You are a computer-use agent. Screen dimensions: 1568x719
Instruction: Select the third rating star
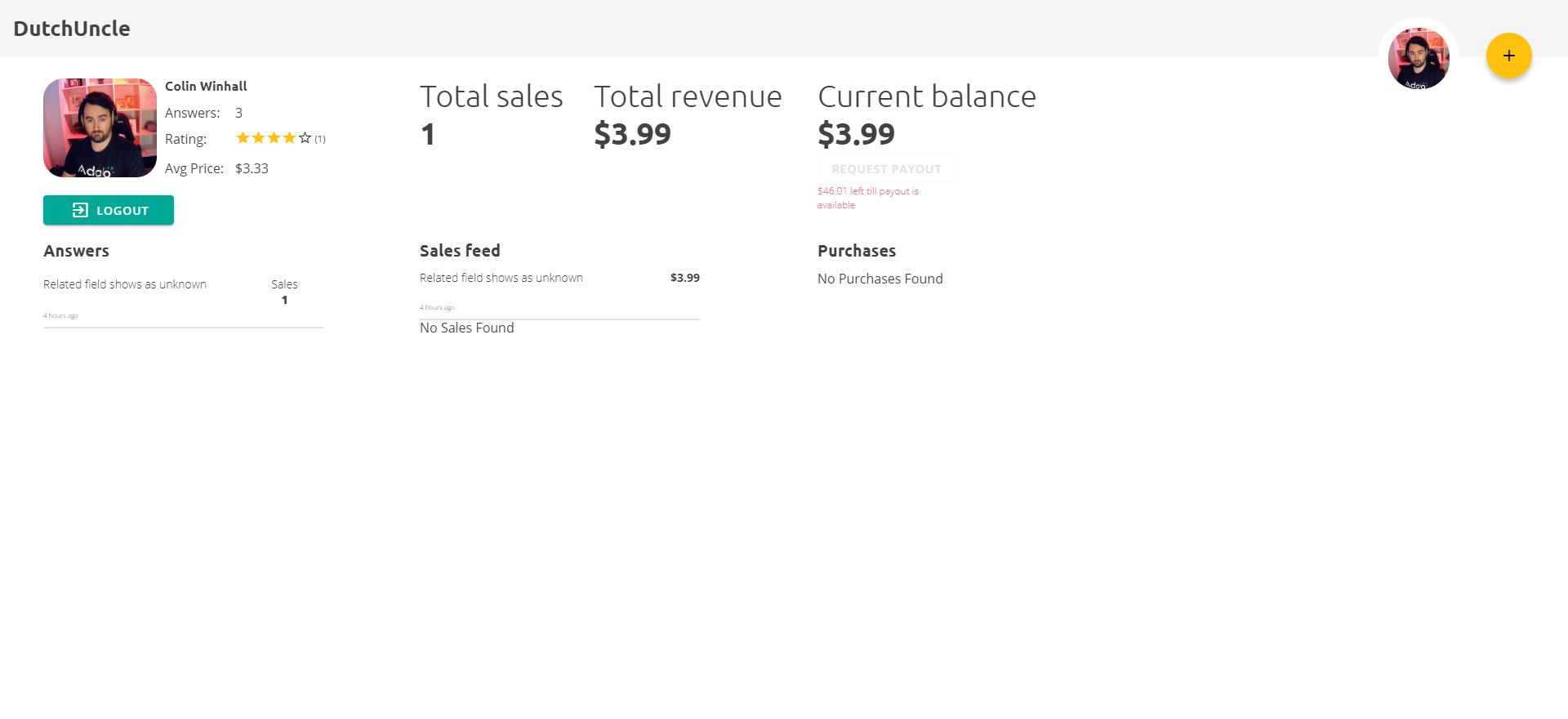tap(274, 138)
